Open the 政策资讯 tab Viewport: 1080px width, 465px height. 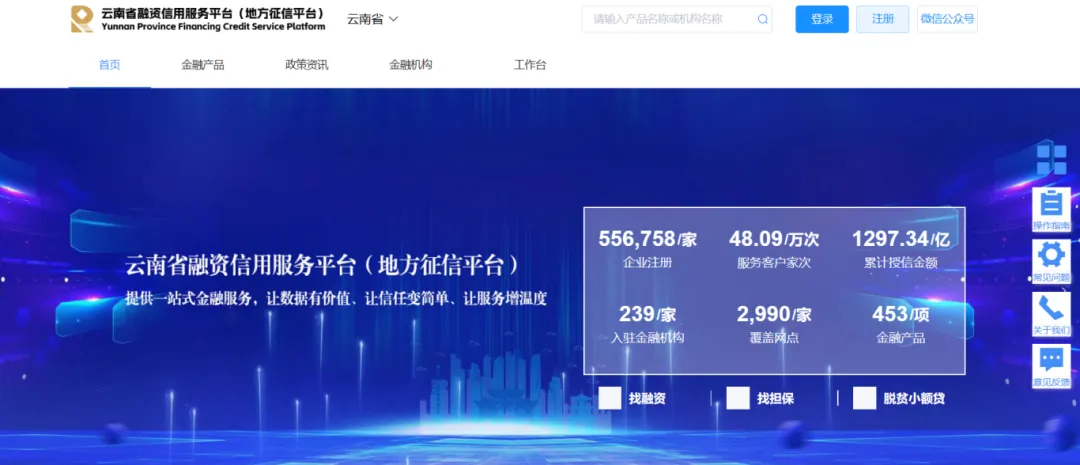click(x=307, y=65)
